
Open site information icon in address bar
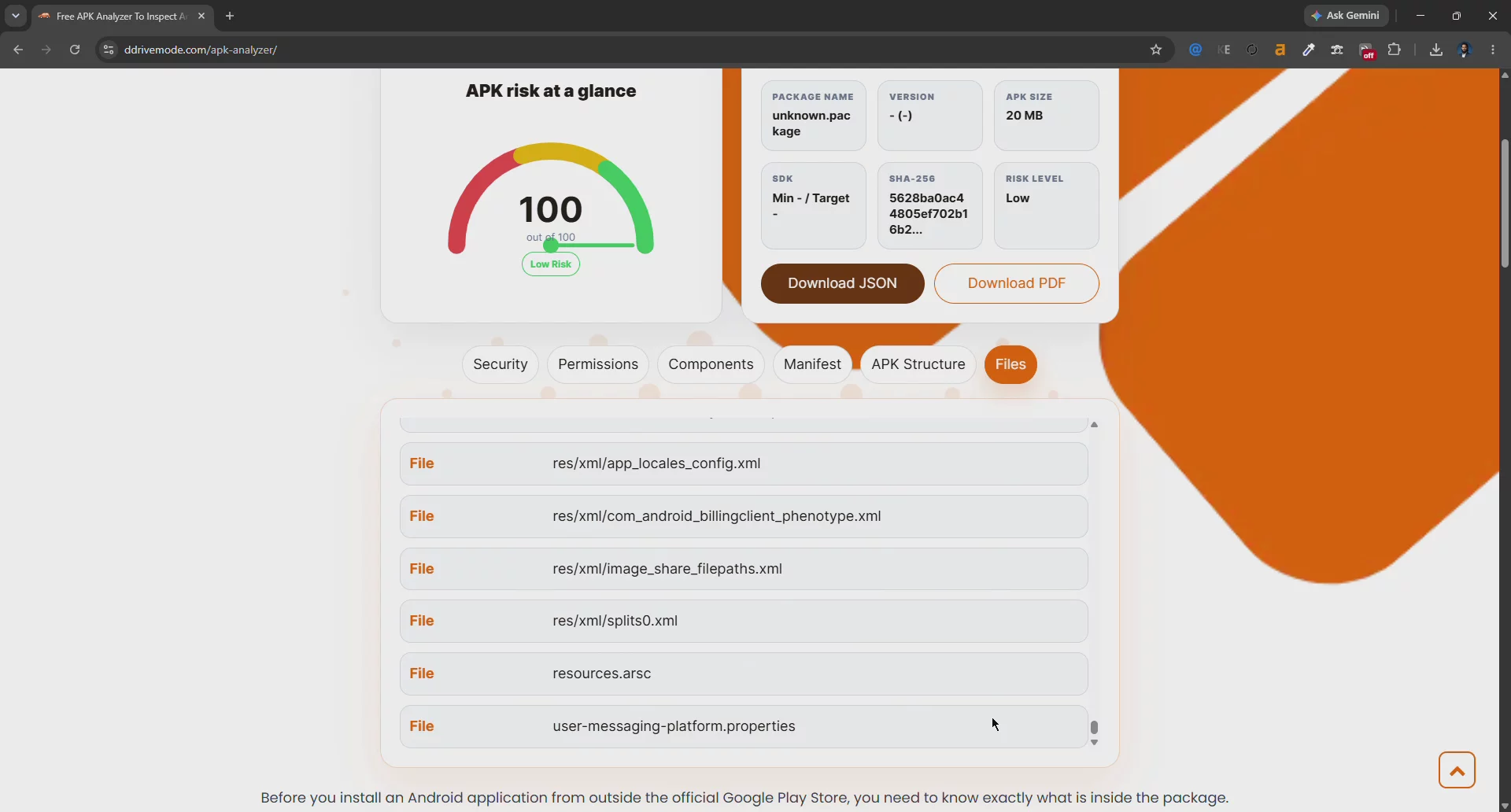pyautogui.click(x=109, y=50)
